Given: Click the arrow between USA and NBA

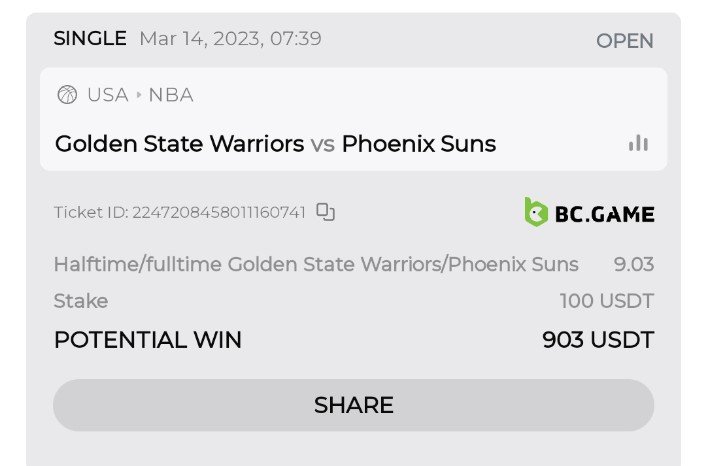Looking at the screenshot, I should click(x=139, y=95).
